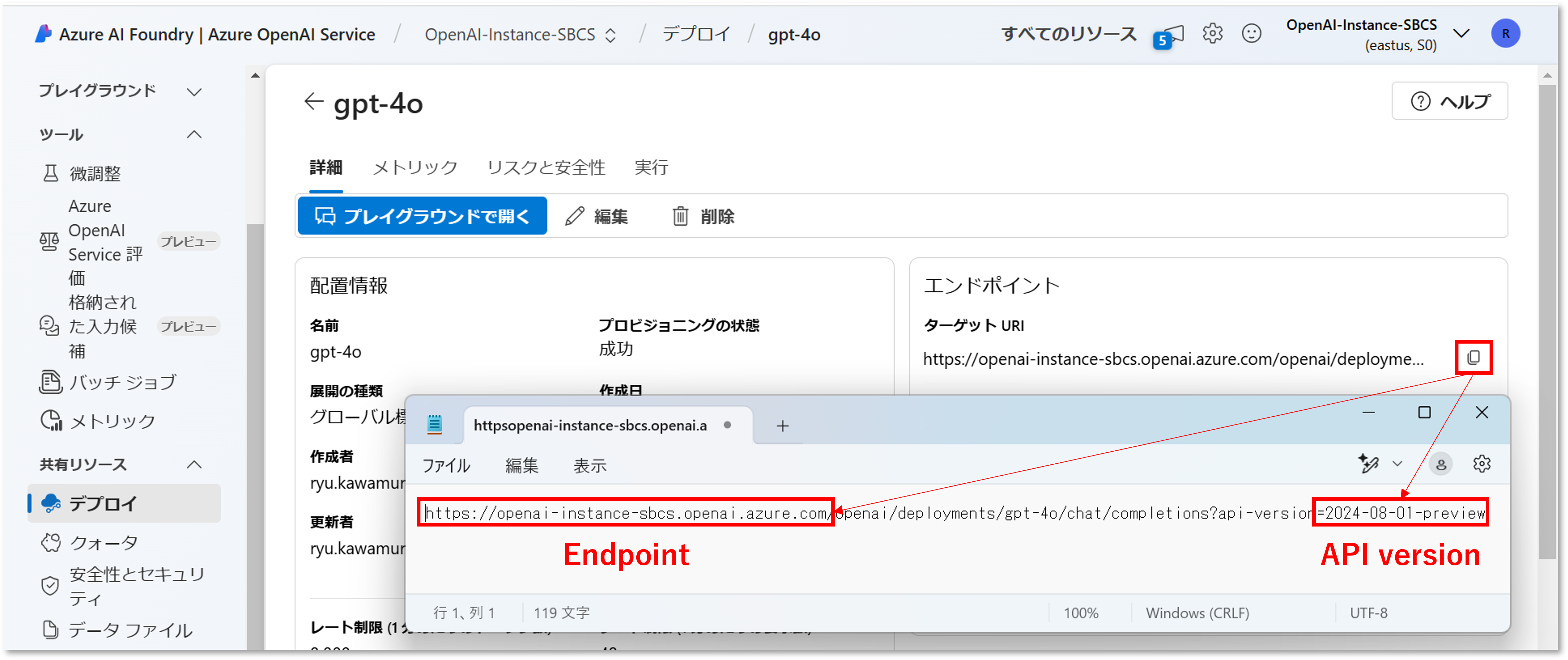Click UTF-8 encoding in Notepad status bar
The width and height of the screenshot is (1568, 660).
pyautogui.click(x=1368, y=613)
